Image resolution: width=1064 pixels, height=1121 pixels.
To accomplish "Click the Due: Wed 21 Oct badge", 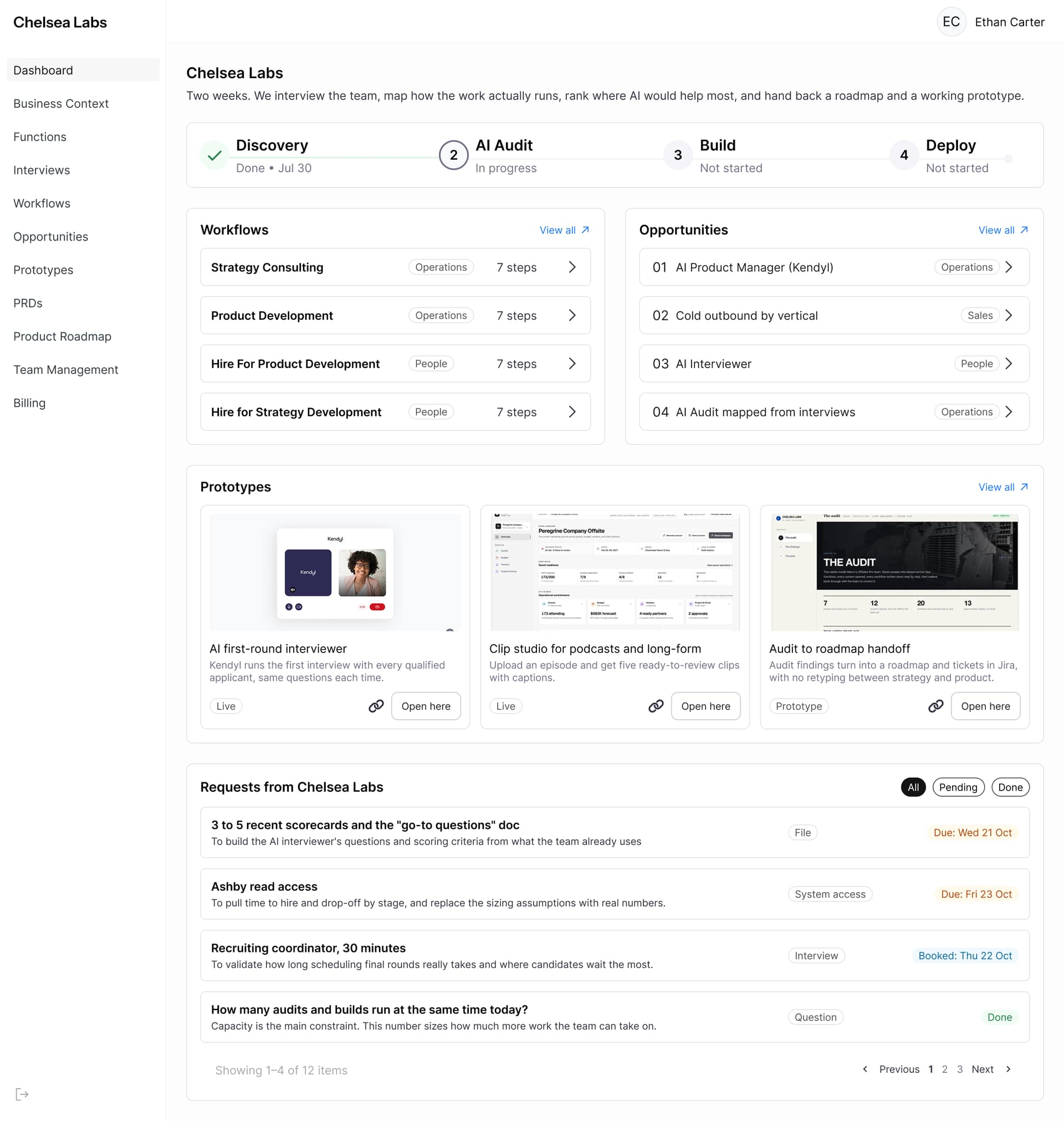I will [973, 833].
